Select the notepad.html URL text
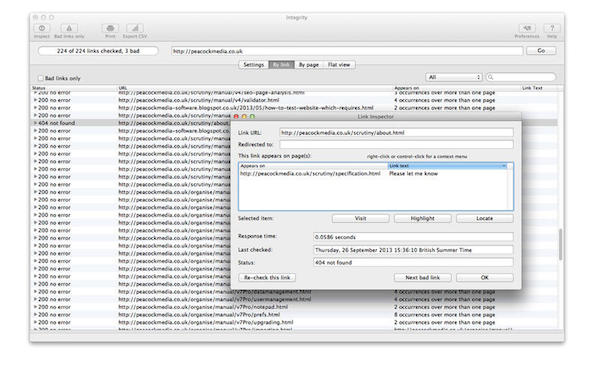This screenshot has width=600, height=375. point(203,307)
